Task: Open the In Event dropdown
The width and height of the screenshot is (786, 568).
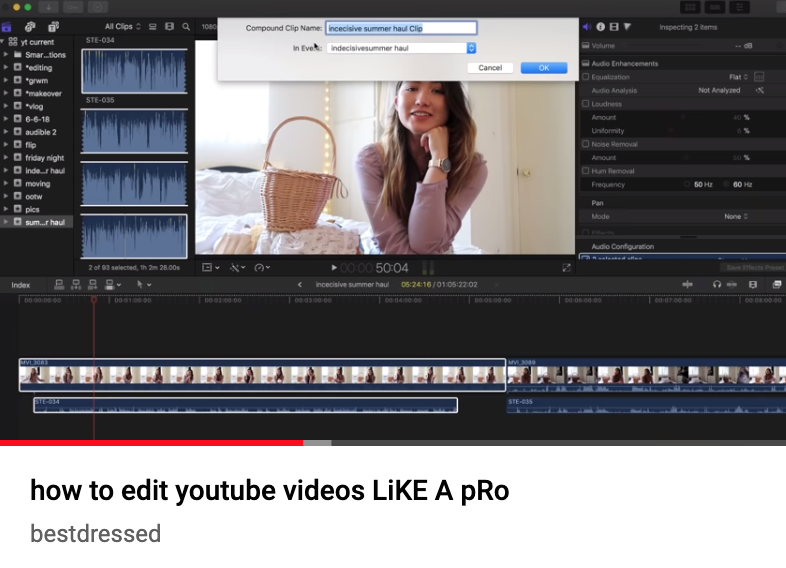Action: pos(400,48)
